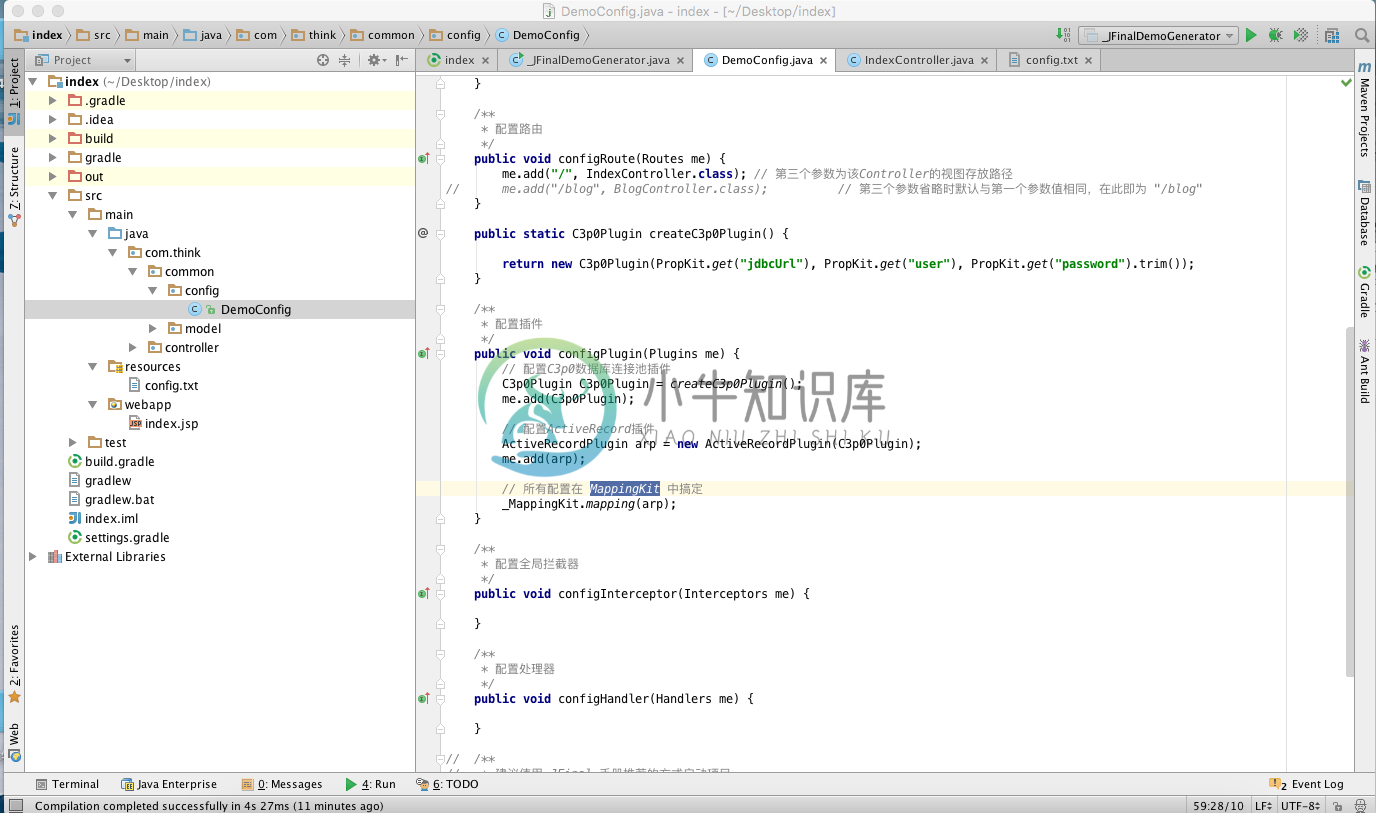
Task: Close the _JFinalDemoGenerator.java tab
Action: click(x=682, y=61)
